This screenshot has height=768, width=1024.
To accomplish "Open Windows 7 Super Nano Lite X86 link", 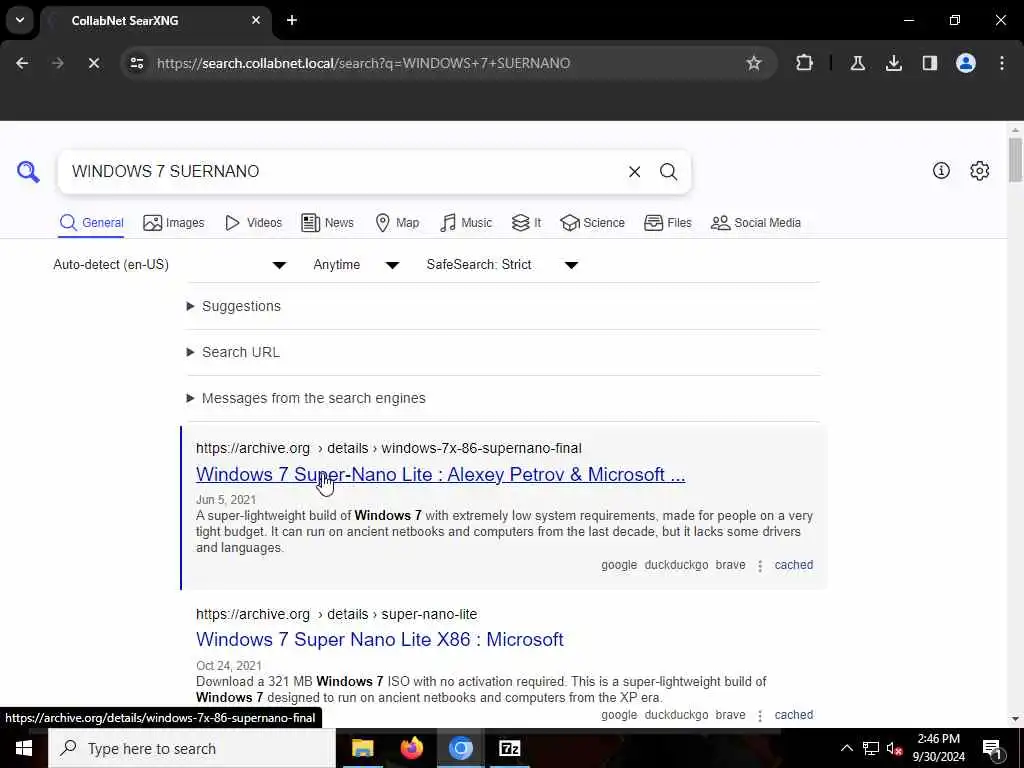I will click(379, 639).
